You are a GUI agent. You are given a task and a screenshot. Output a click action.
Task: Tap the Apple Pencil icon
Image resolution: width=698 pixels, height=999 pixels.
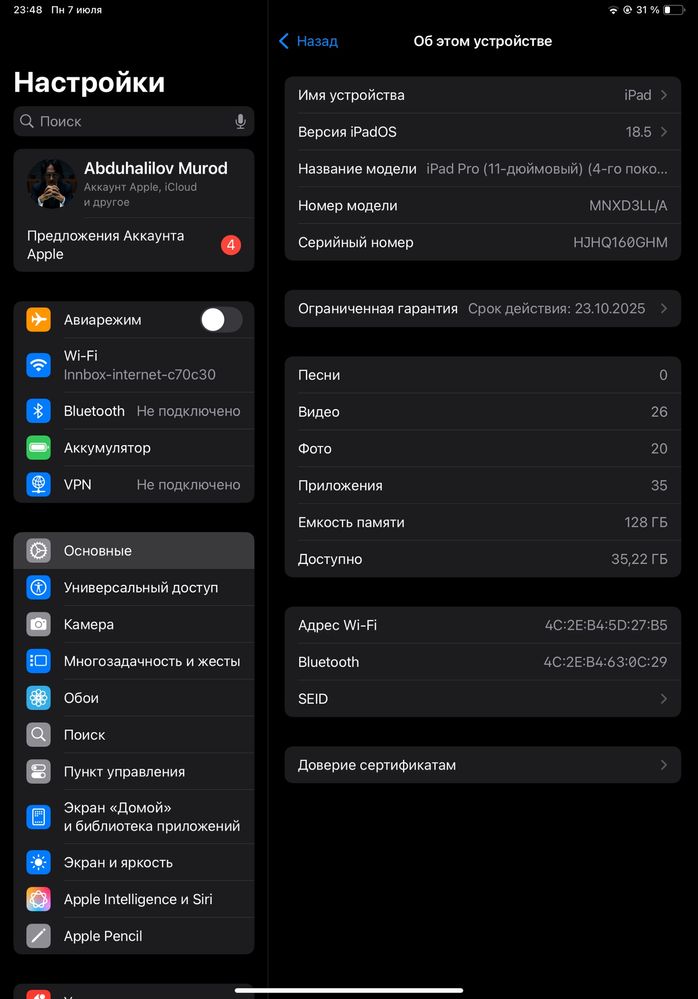(38, 936)
